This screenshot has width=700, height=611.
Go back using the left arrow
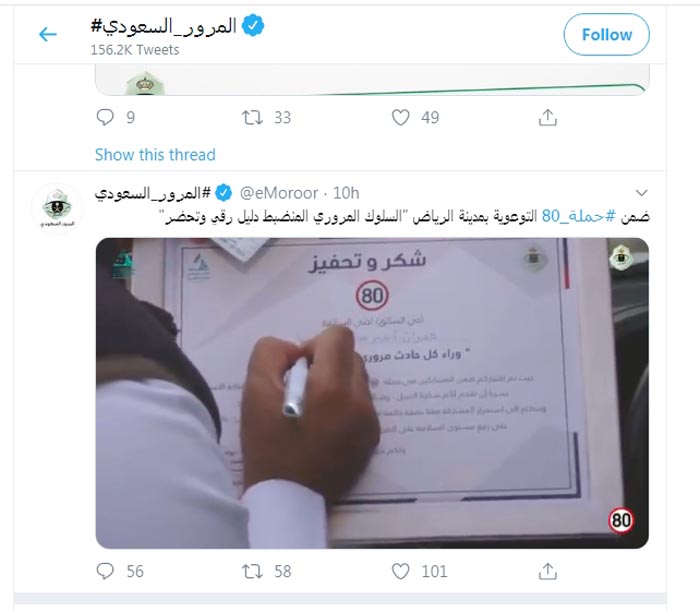click(x=48, y=34)
